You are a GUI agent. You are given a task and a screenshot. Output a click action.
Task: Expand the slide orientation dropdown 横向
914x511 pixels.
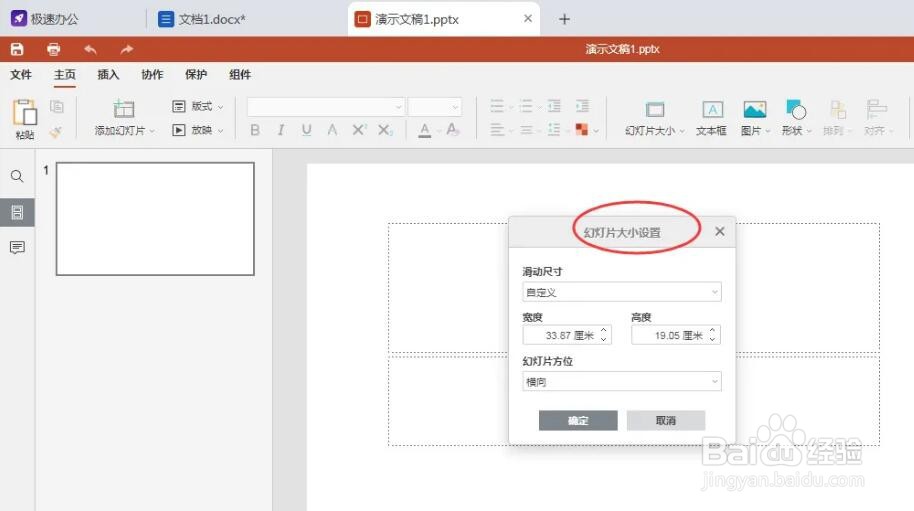tap(621, 382)
